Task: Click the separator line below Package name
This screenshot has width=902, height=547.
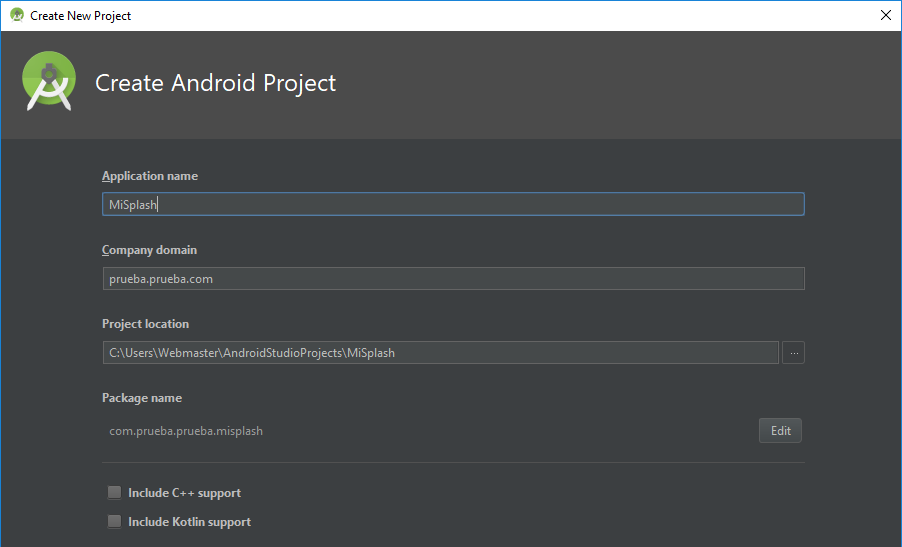Action: click(453, 462)
